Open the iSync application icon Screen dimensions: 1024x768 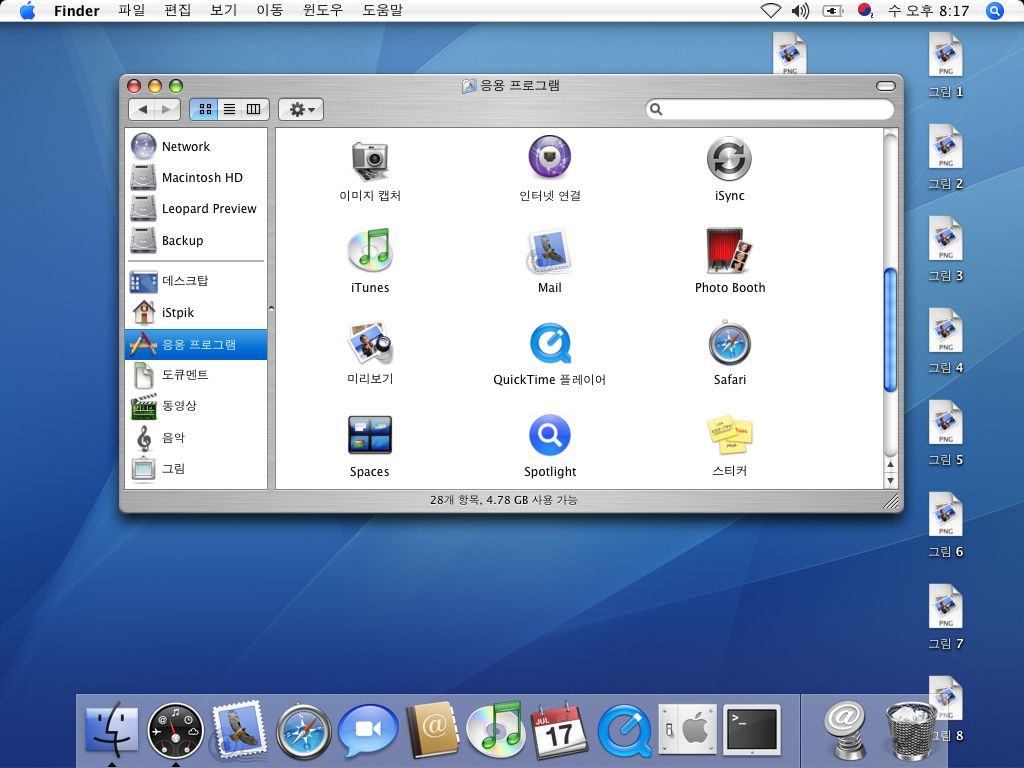tap(729, 160)
